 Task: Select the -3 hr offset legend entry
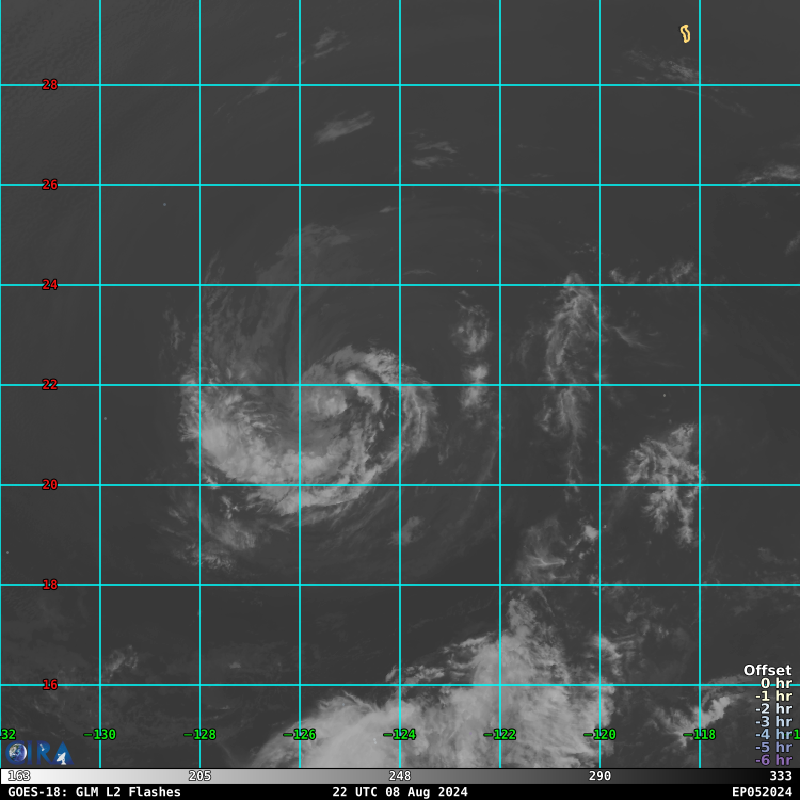773,721
